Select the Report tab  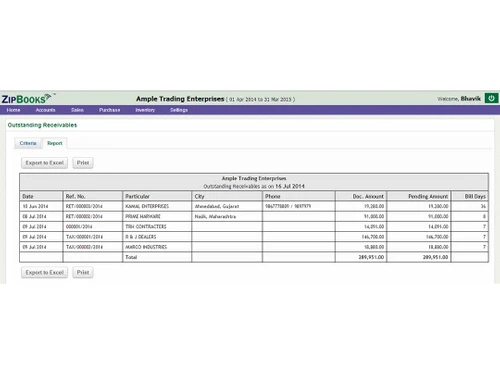(55, 143)
